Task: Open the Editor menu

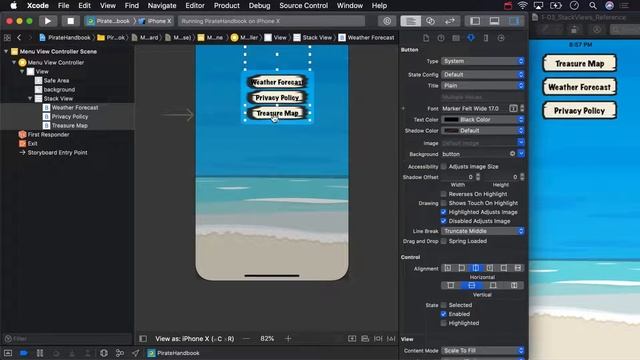Action: [x=195, y=6]
